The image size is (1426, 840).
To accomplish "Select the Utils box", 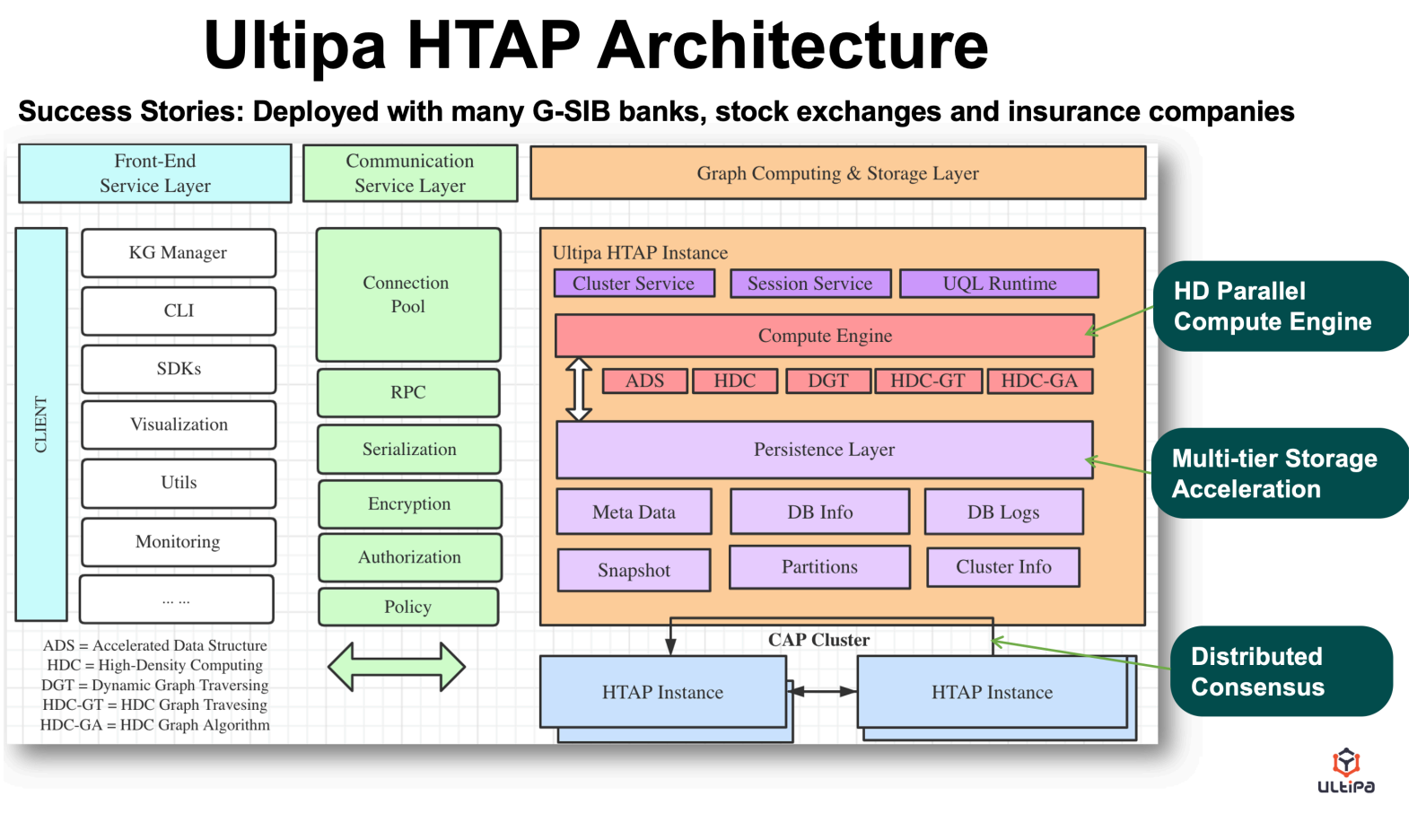I will point(179,483).
